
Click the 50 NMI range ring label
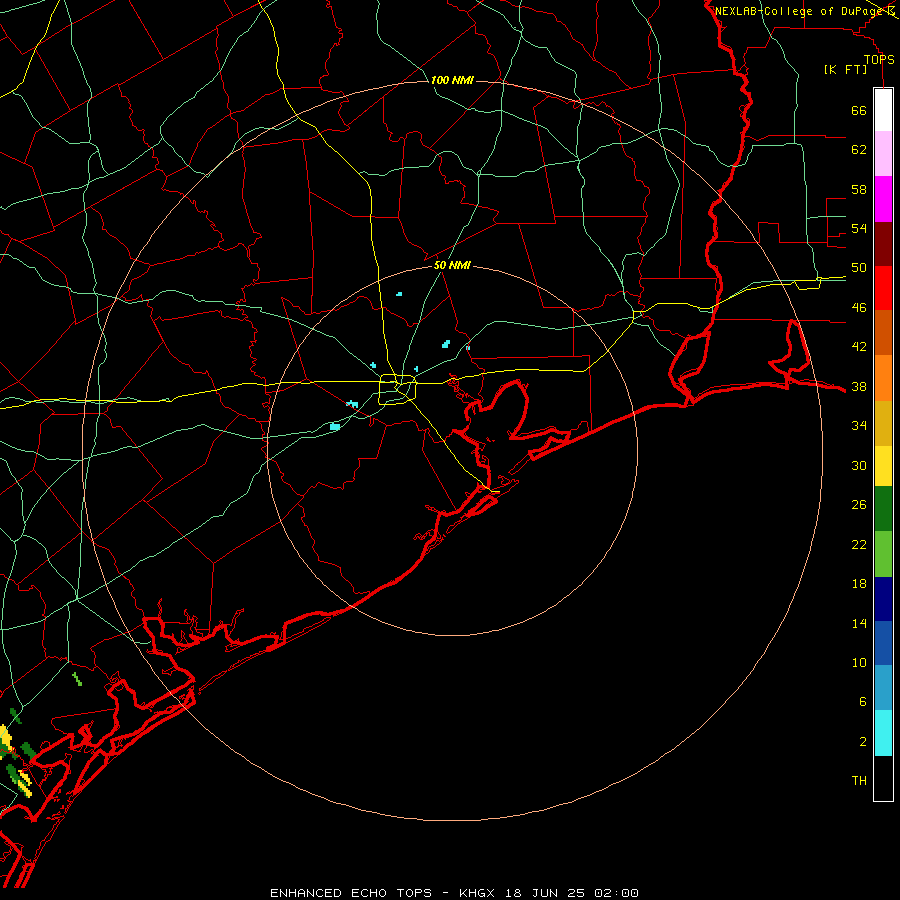(452, 265)
